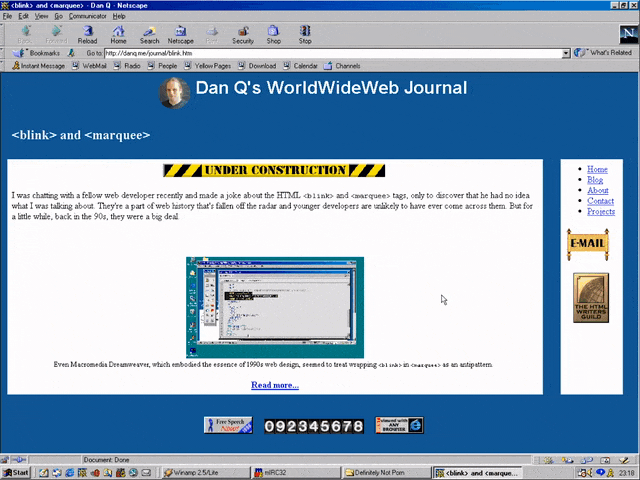Viewport: 640px width, 480px height.
Task: Click inside the Go to URL field
Action: 330,53
